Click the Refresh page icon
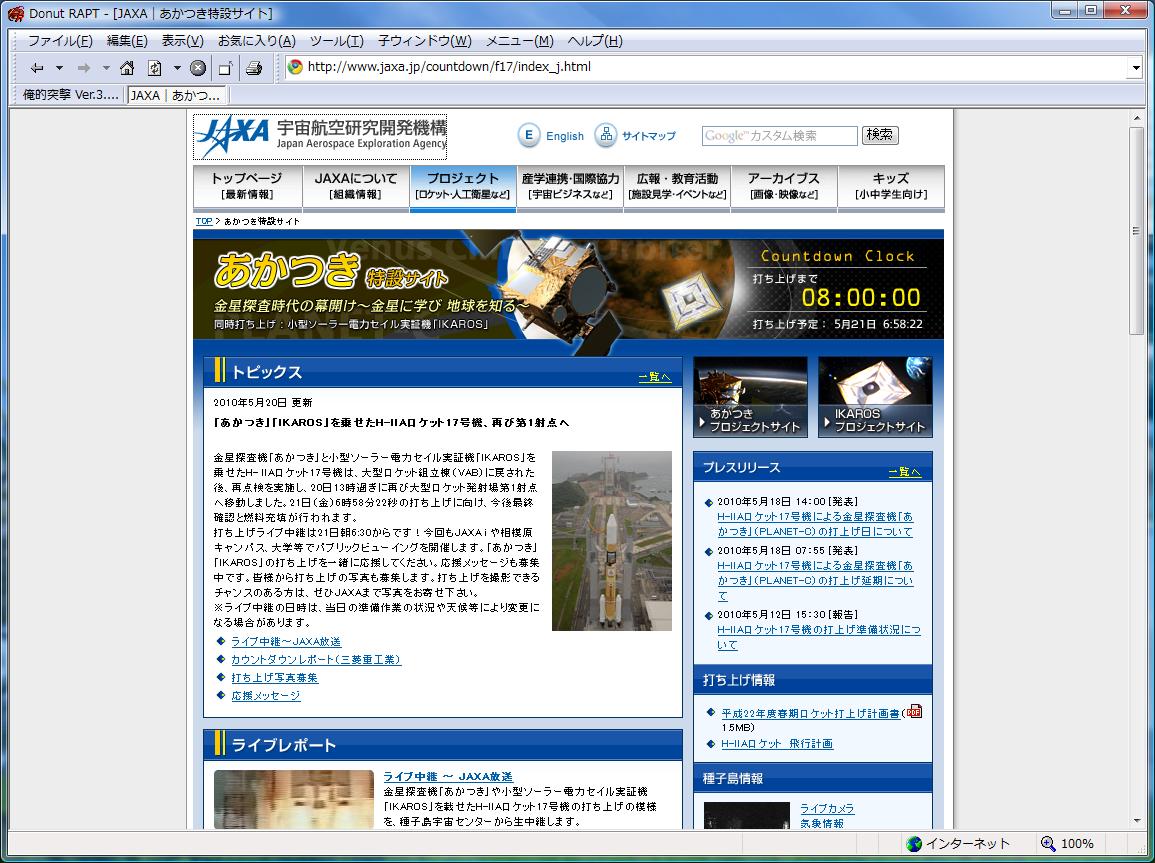This screenshot has height=863, width=1155. pos(154,68)
